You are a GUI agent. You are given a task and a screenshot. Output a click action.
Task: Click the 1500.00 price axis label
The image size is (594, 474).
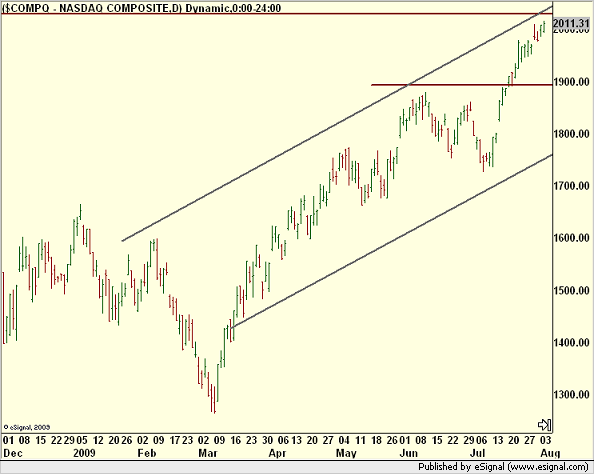tap(571, 291)
